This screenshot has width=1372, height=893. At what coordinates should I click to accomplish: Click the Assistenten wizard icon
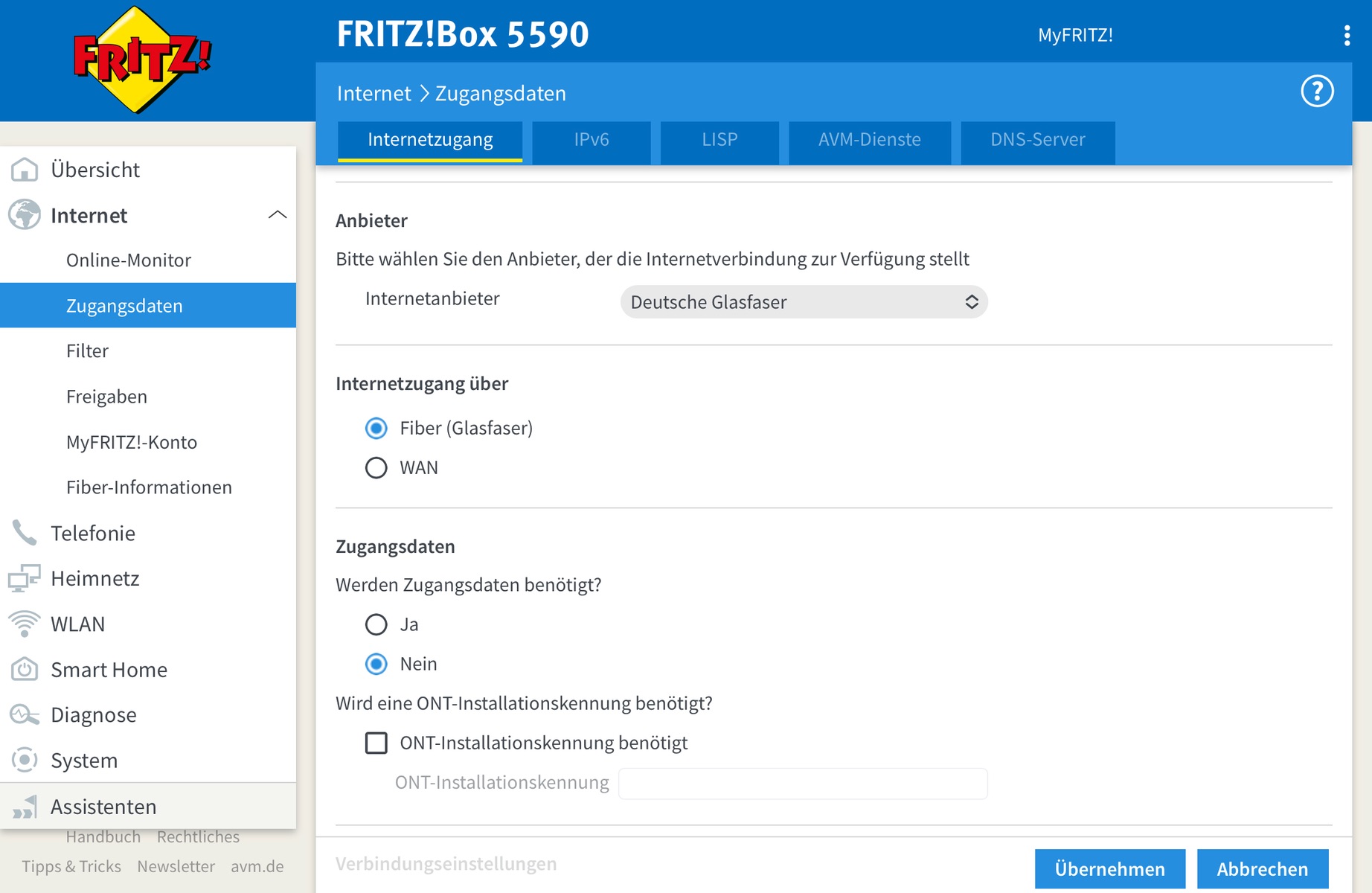point(25,807)
